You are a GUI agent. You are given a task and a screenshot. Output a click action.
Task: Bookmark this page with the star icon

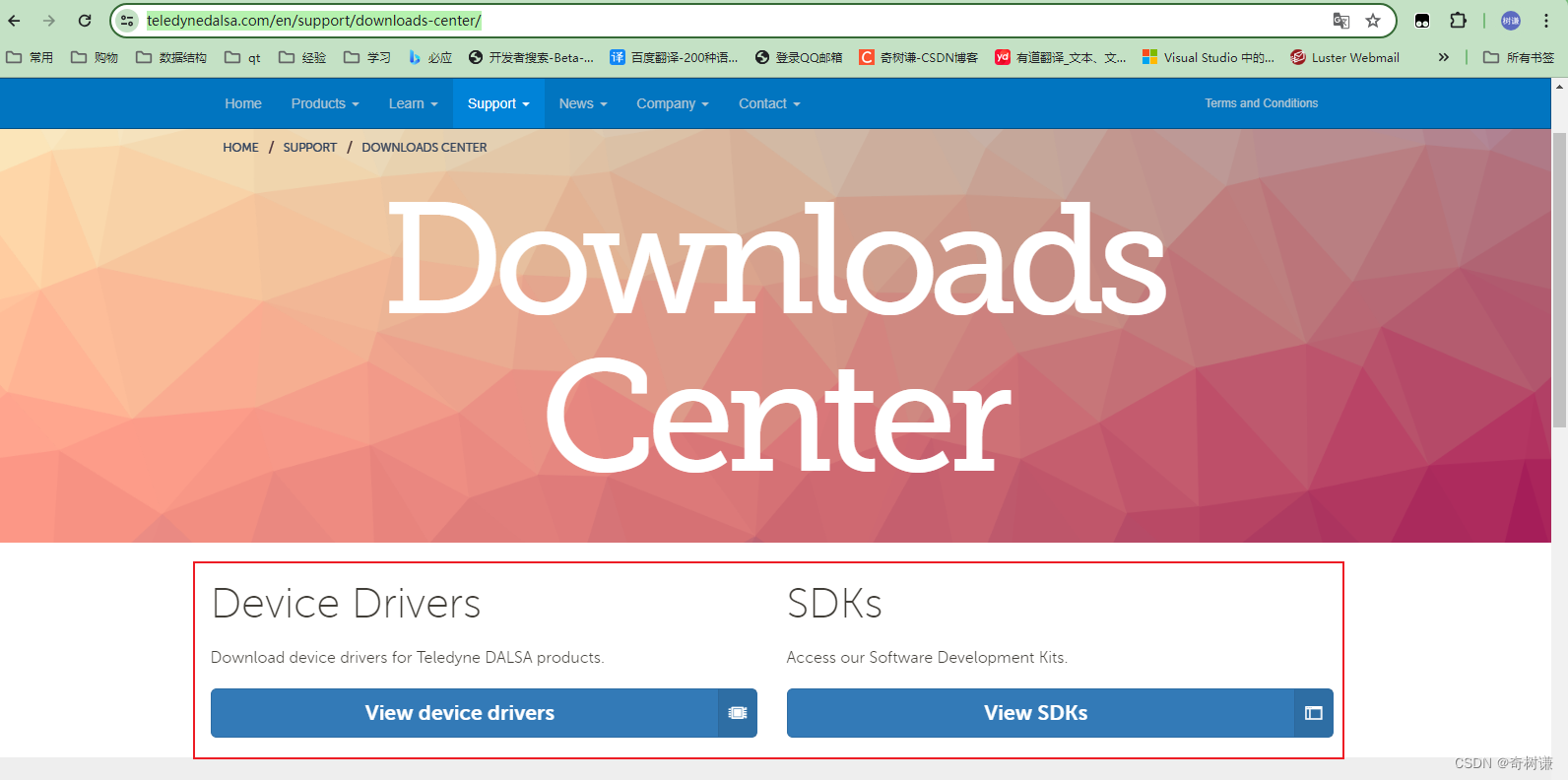1373,21
